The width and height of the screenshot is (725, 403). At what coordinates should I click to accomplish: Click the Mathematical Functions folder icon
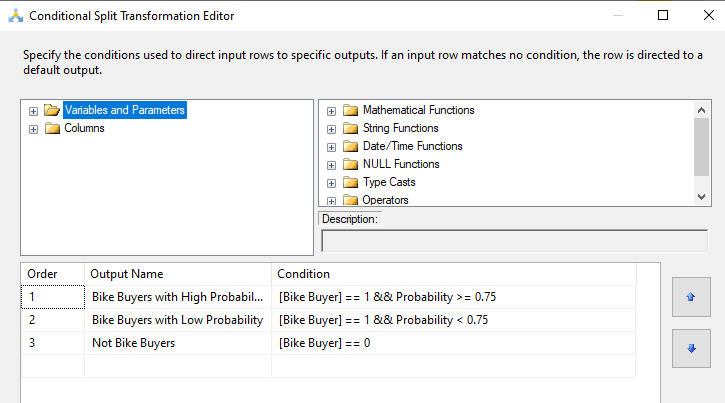350,110
